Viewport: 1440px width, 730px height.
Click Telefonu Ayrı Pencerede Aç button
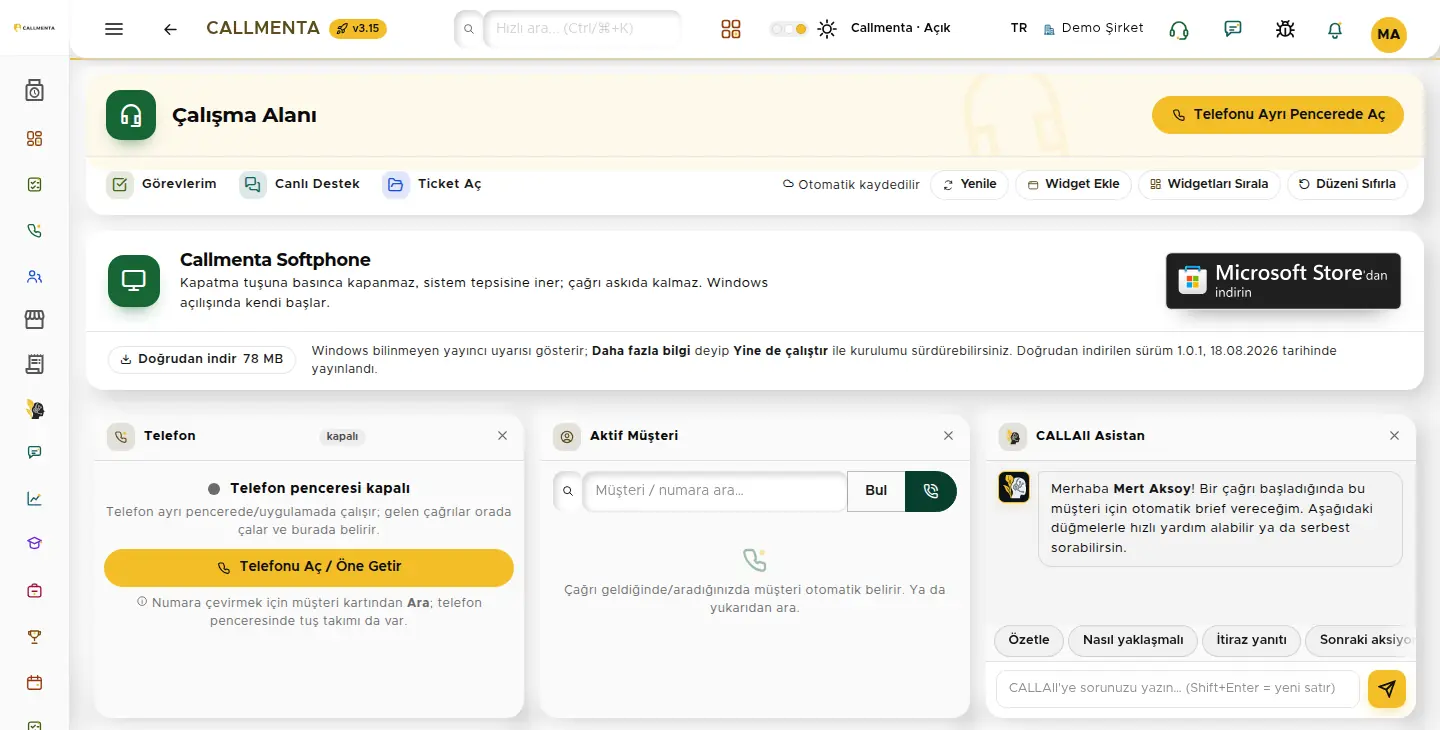1278,115
